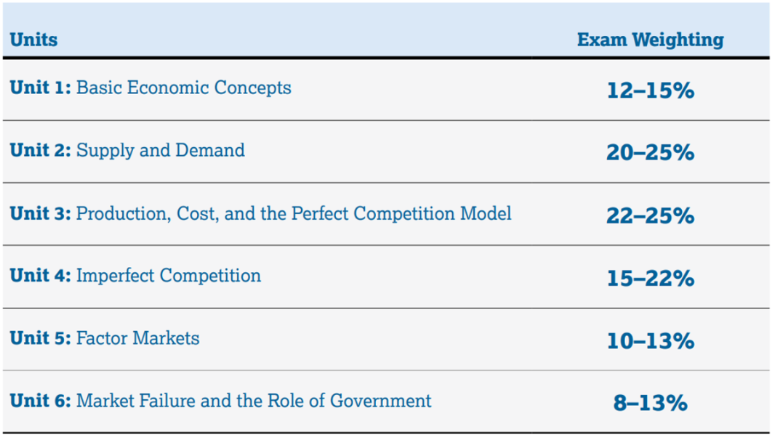The width and height of the screenshot is (773, 437).
Task: Click the 15–22% weighting value
Action: click(650, 278)
